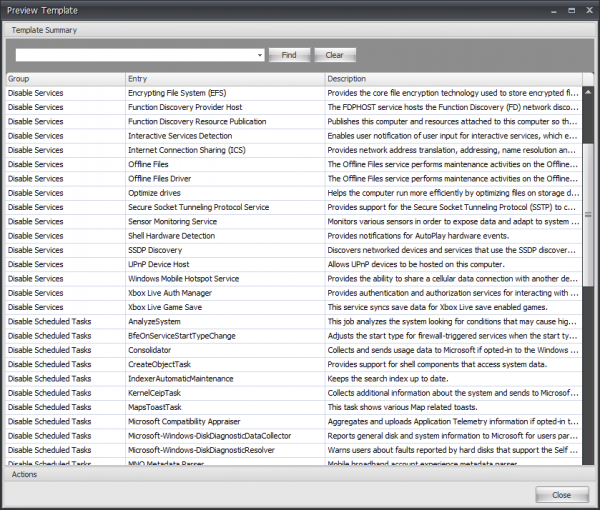The height and width of the screenshot is (510, 600).
Task: Select the Encrypting File System (EFS) row
Action: click(x=176, y=93)
